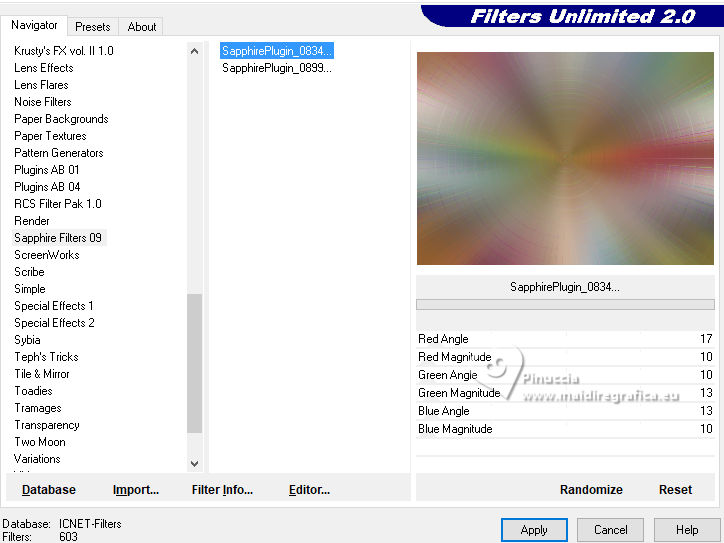Image resolution: width=724 pixels, height=543 pixels.
Task: Open Filter Info...
Action: click(222, 490)
